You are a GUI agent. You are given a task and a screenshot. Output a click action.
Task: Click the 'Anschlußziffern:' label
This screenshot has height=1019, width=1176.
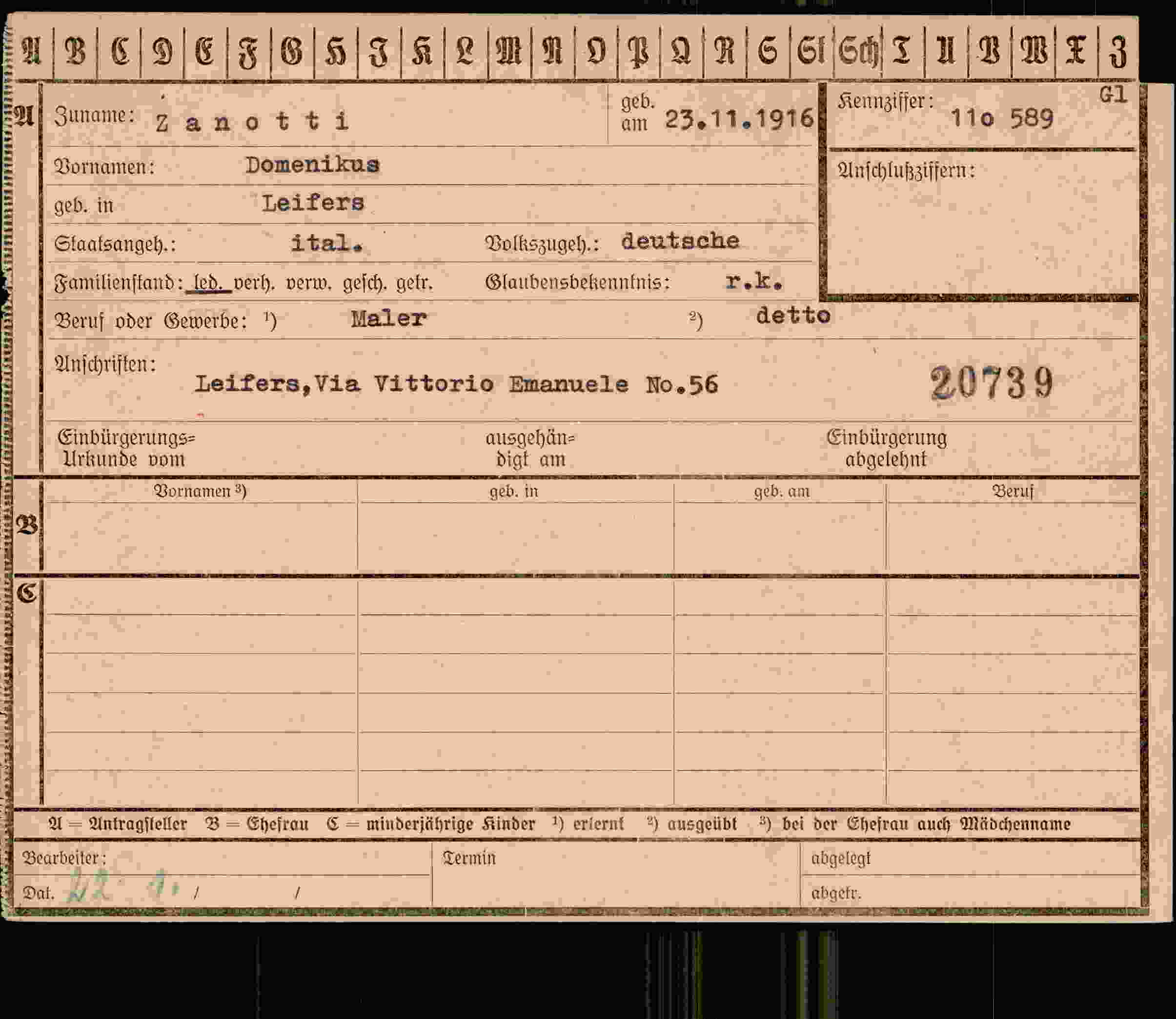coord(906,170)
